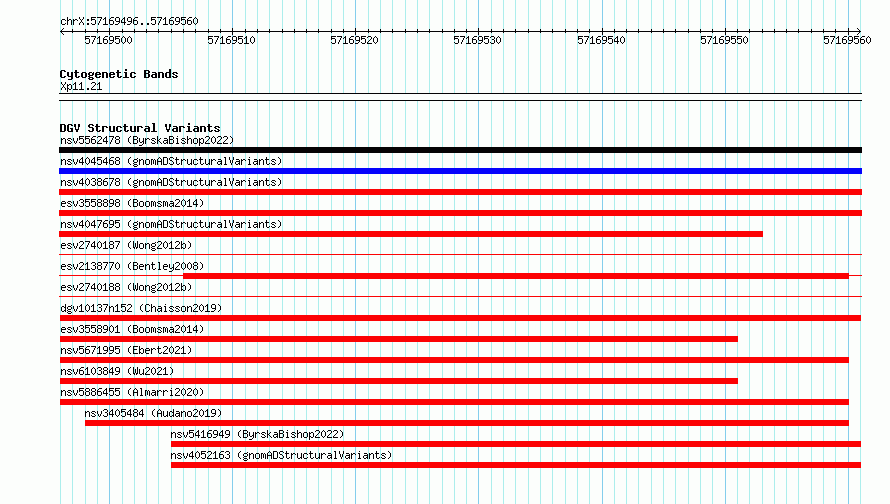This screenshot has width=890, height=504.
Task: Select the red esv3558901 variant bar
Action: point(398,339)
